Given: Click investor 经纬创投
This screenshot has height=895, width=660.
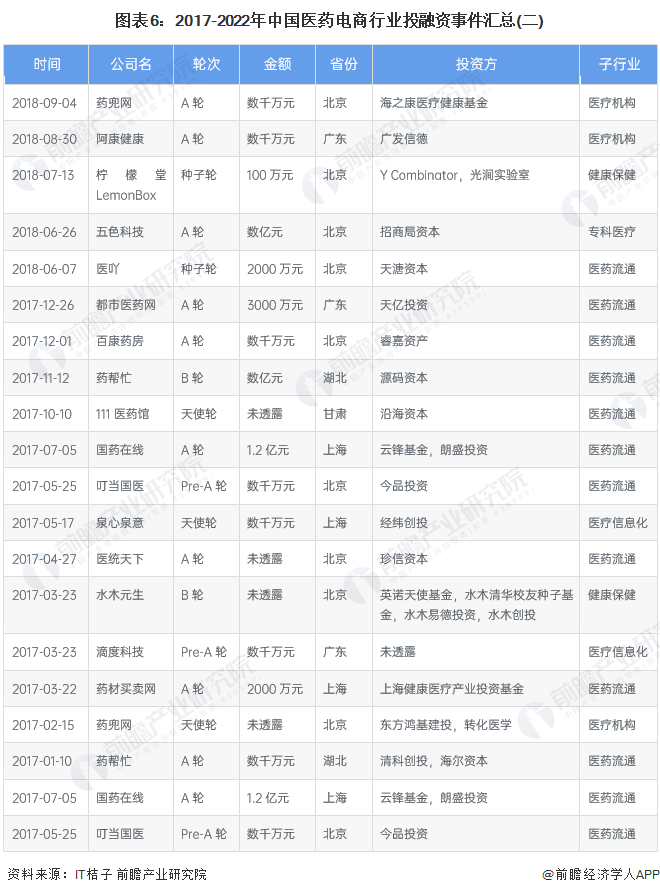Looking at the screenshot, I should [x=404, y=523].
